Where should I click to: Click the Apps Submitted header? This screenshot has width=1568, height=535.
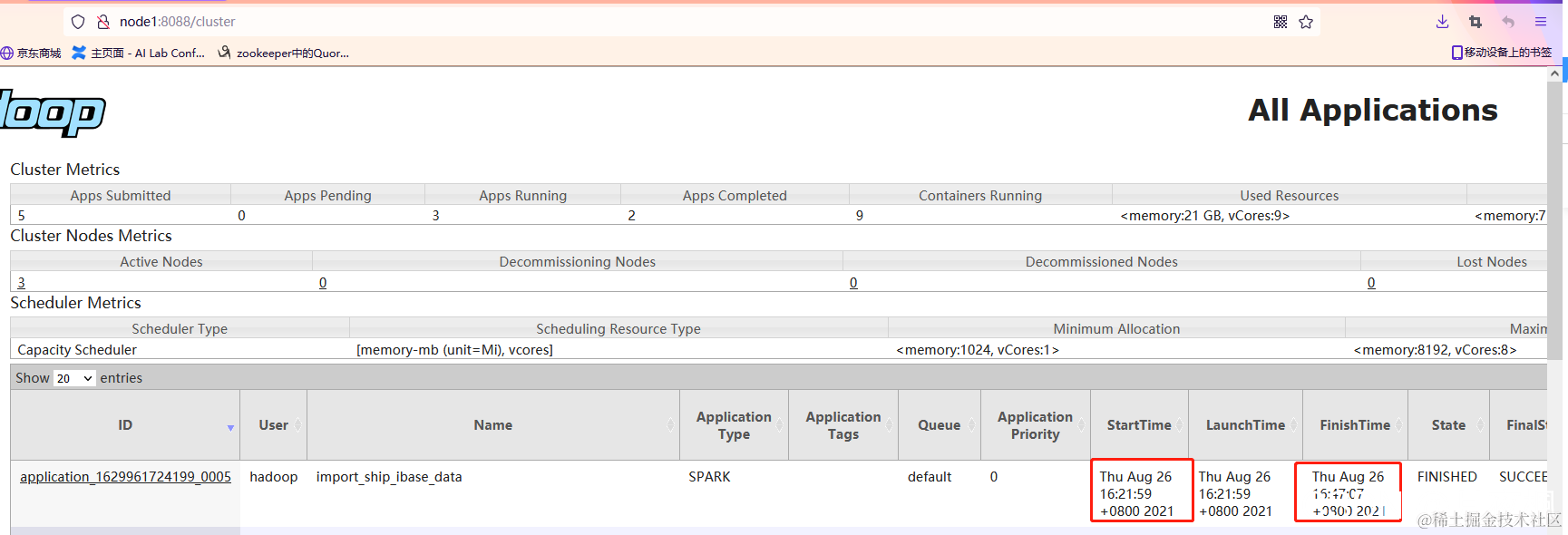121,196
